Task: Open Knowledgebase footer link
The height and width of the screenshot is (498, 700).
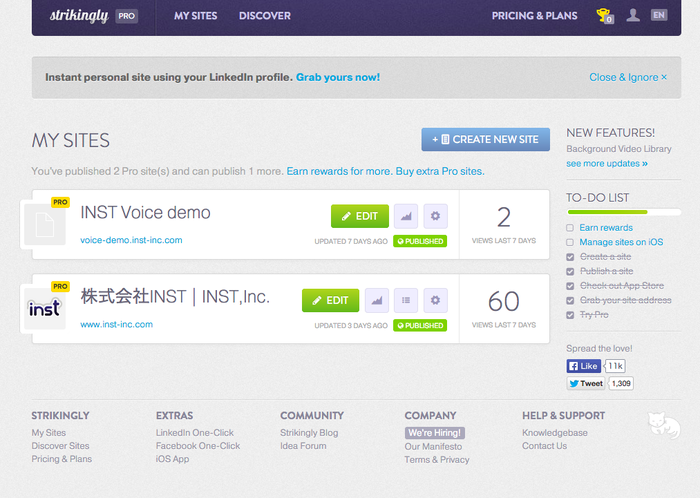Action: pyautogui.click(x=555, y=433)
